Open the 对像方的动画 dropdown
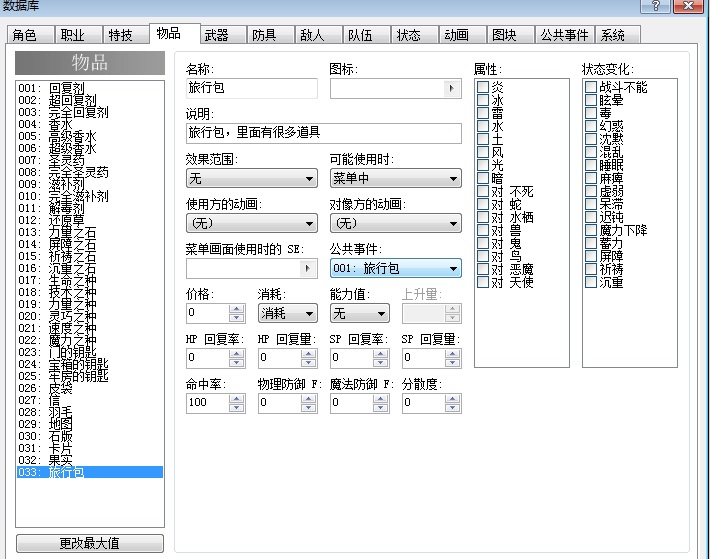 pyautogui.click(x=396, y=224)
